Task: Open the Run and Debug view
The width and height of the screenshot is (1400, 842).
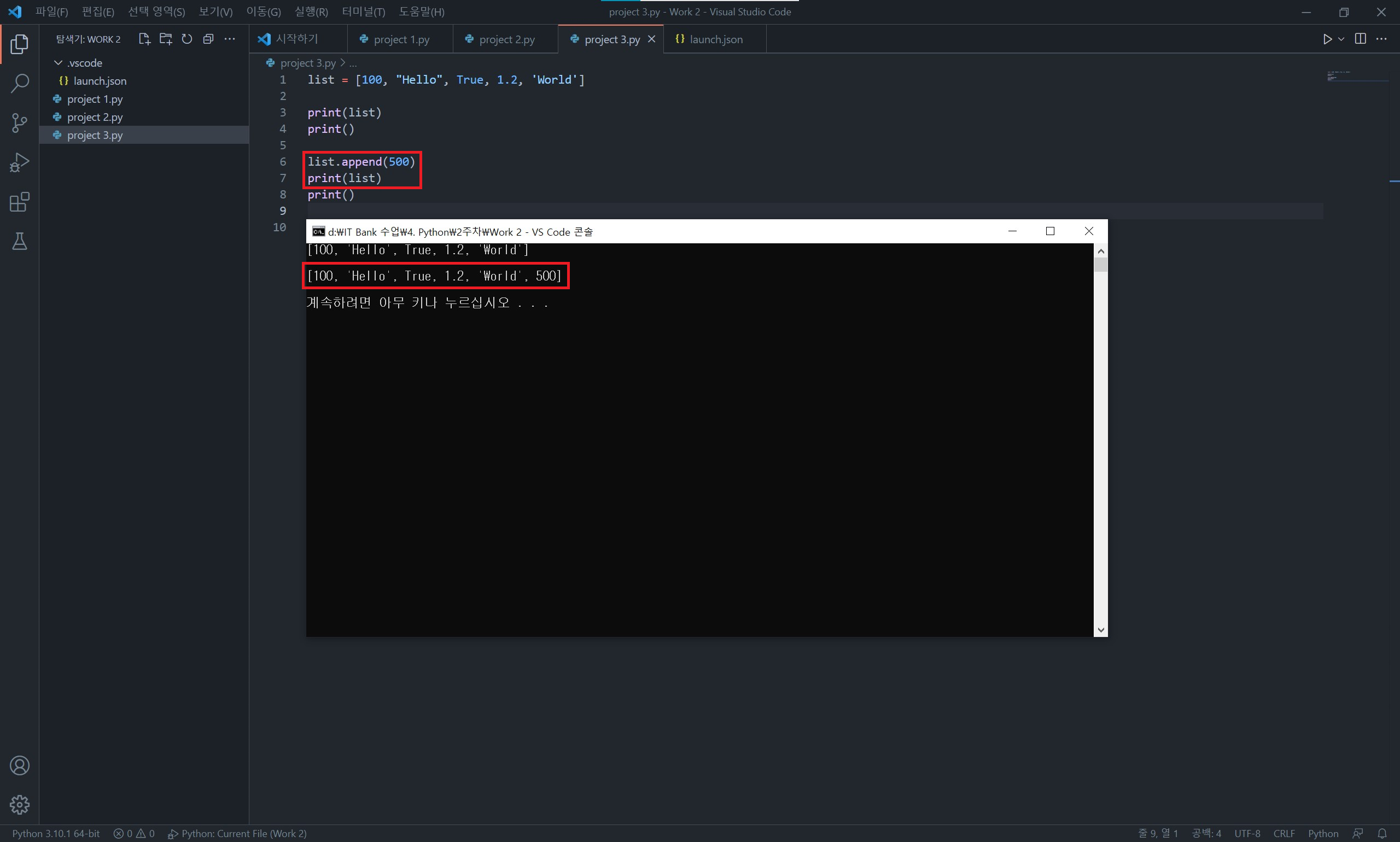Action: pyautogui.click(x=19, y=162)
